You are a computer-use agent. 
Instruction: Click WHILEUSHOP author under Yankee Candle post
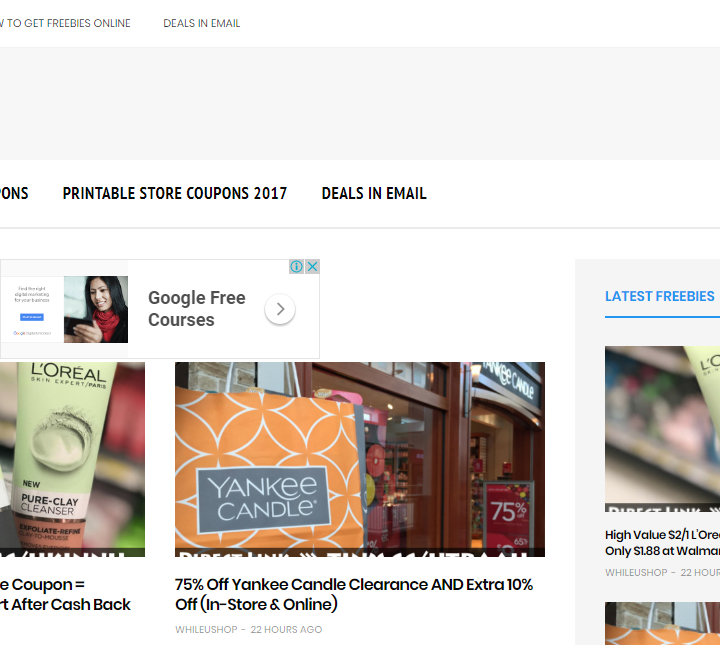click(x=205, y=630)
